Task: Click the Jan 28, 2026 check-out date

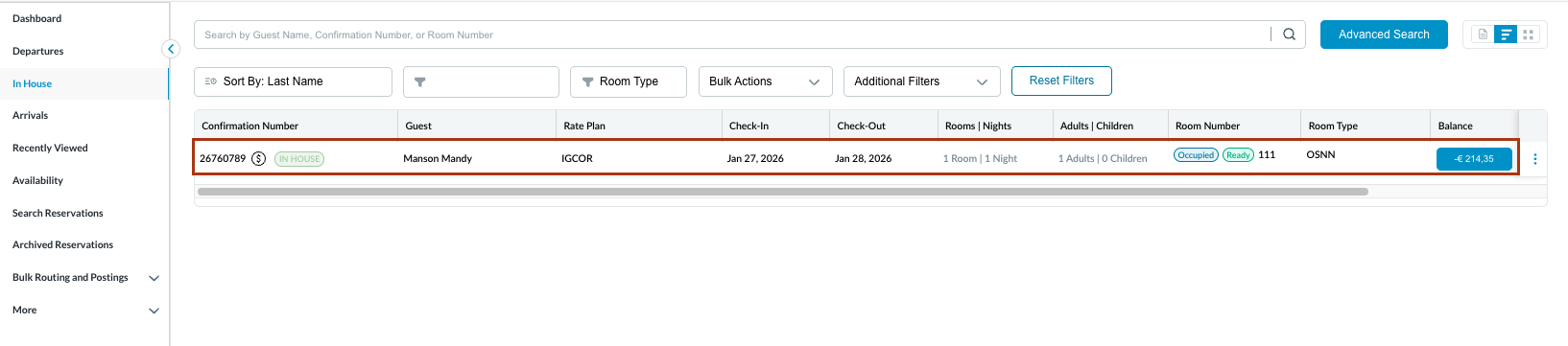Action: coord(863,158)
